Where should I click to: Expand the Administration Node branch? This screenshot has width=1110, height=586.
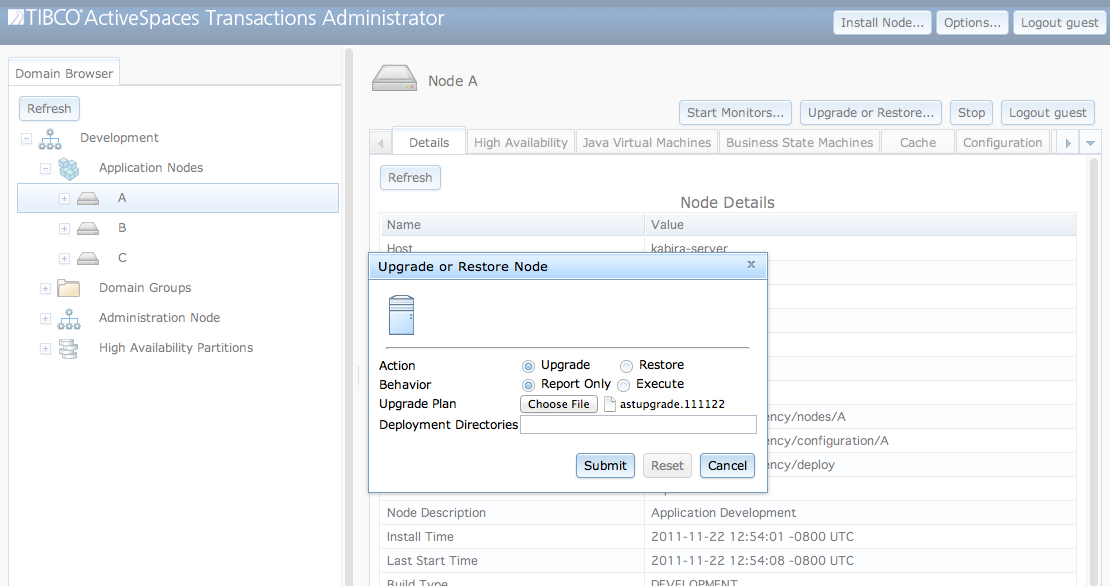45,318
